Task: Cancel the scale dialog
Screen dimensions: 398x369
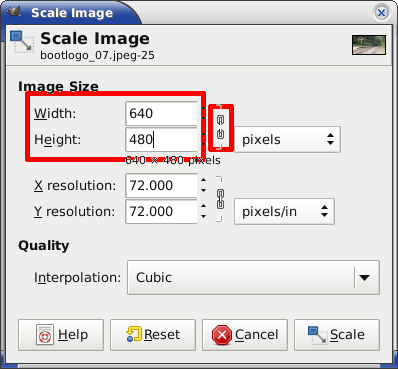Action: pyautogui.click(x=245, y=335)
